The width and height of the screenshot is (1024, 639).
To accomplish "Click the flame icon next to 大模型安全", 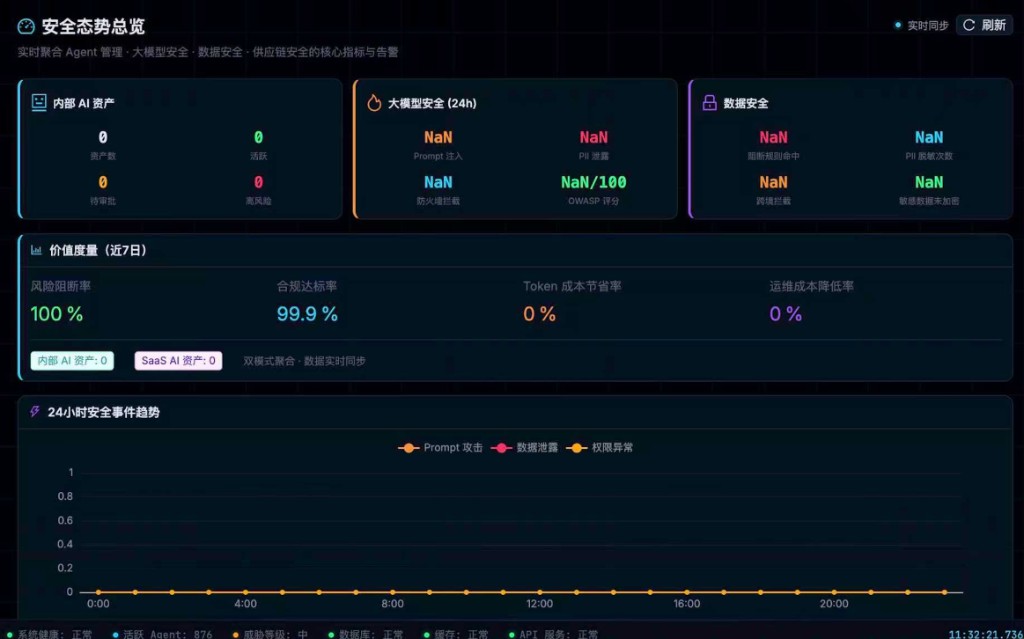I will [x=374, y=103].
